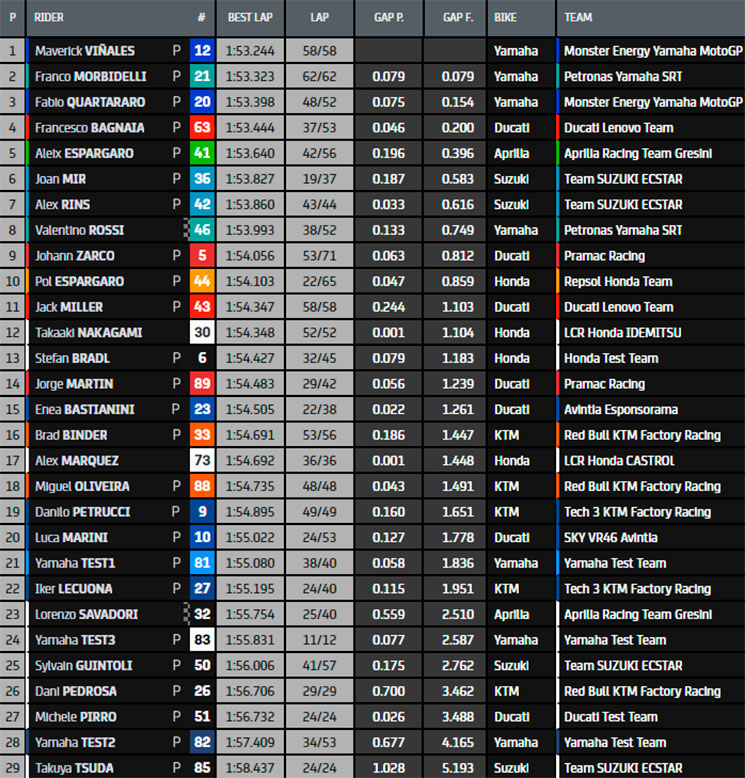Image resolution: width=745 pixels, height=778 pixels.
Task: Select rider name Lorenzo SAVADORI
Action: pyautogui.click(x=86, y=615)
